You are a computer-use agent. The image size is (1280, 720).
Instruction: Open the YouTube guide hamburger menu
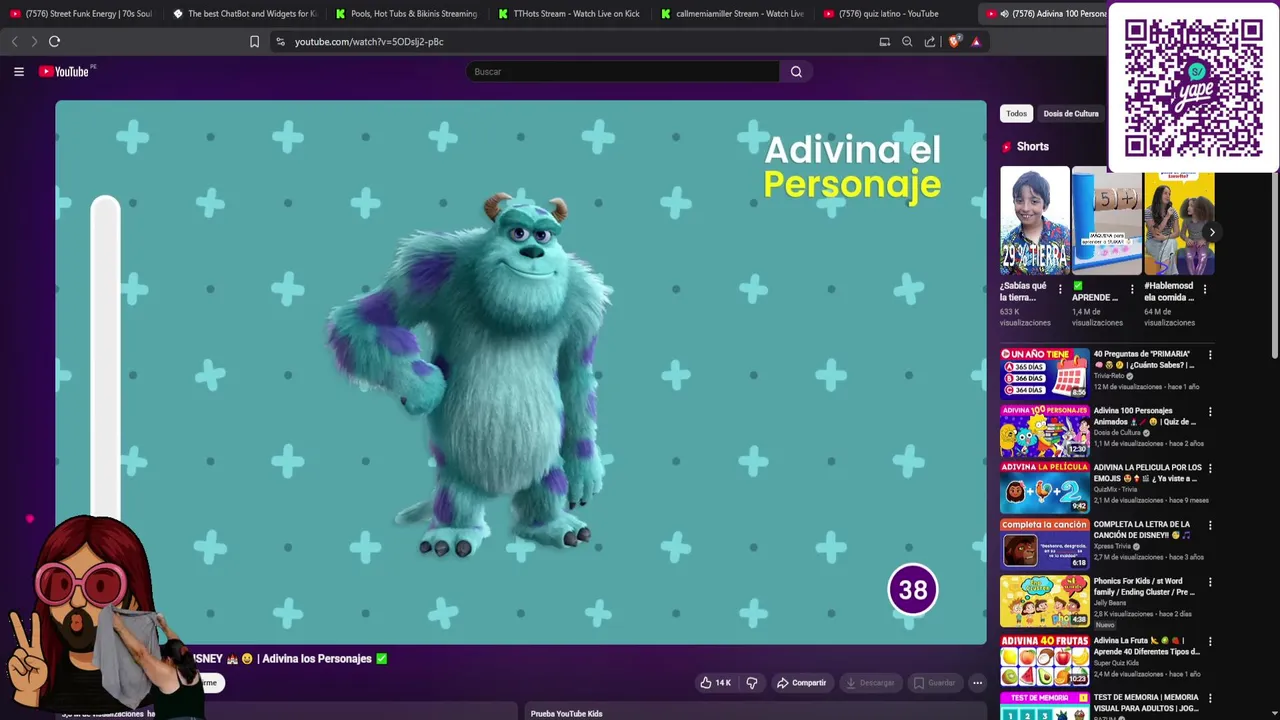coord(18,71)
